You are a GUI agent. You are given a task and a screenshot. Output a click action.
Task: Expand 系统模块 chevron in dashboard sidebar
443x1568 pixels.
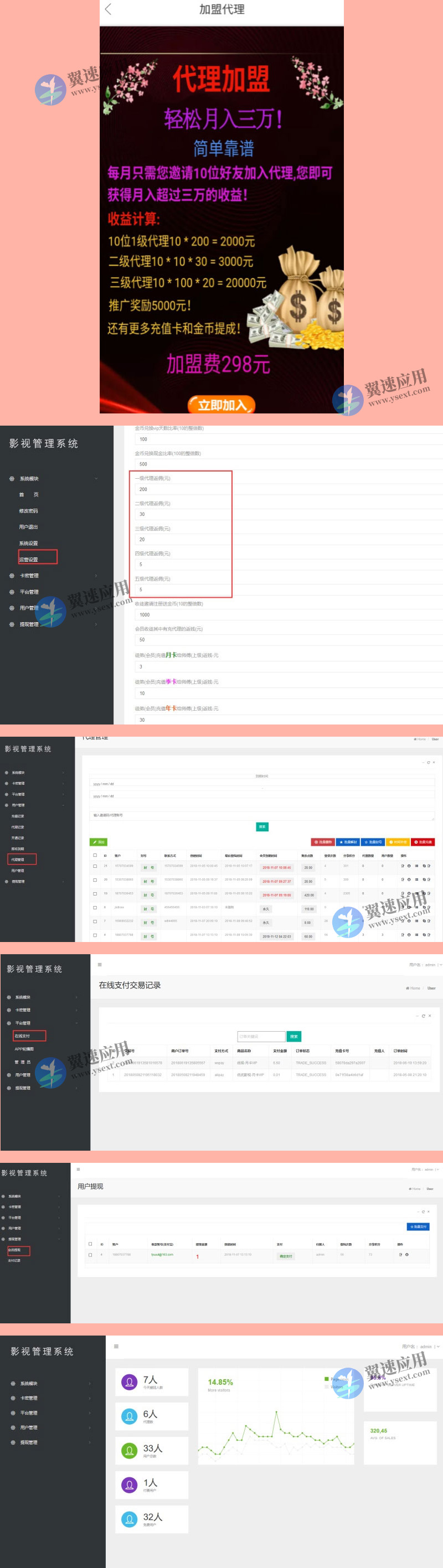90,1383
